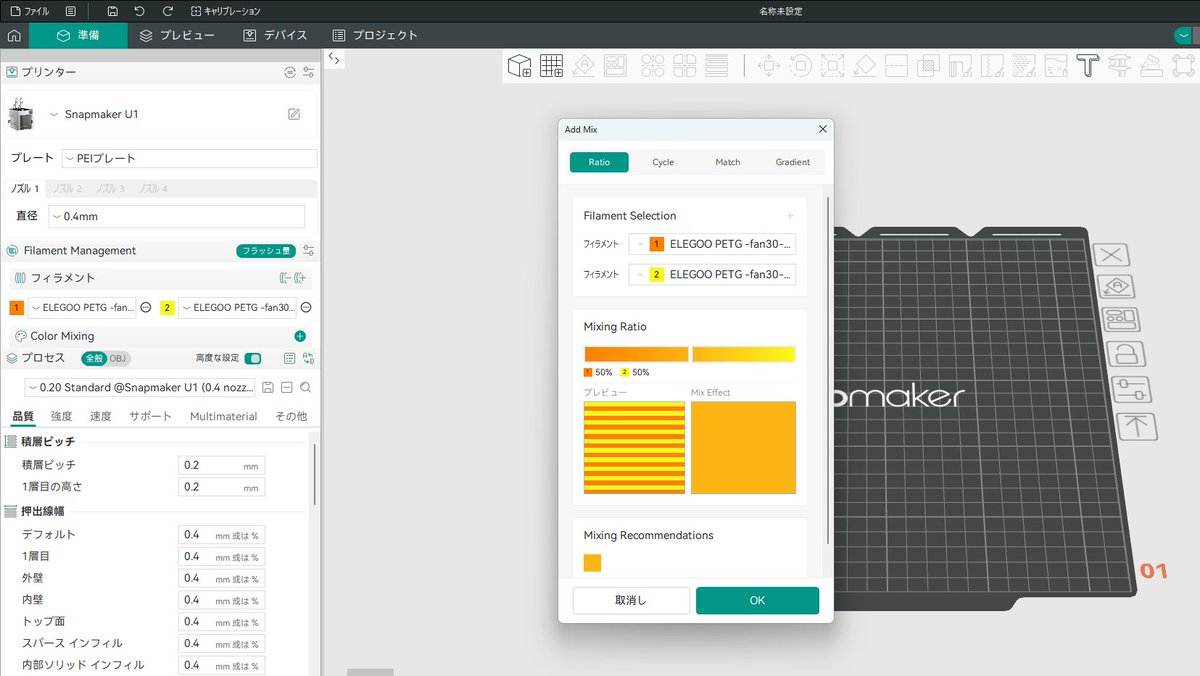Click the Auto orient icon in toolbar
Image resolution: width=1200 pixels, height=676 pixels.
[x=584, y=66]
